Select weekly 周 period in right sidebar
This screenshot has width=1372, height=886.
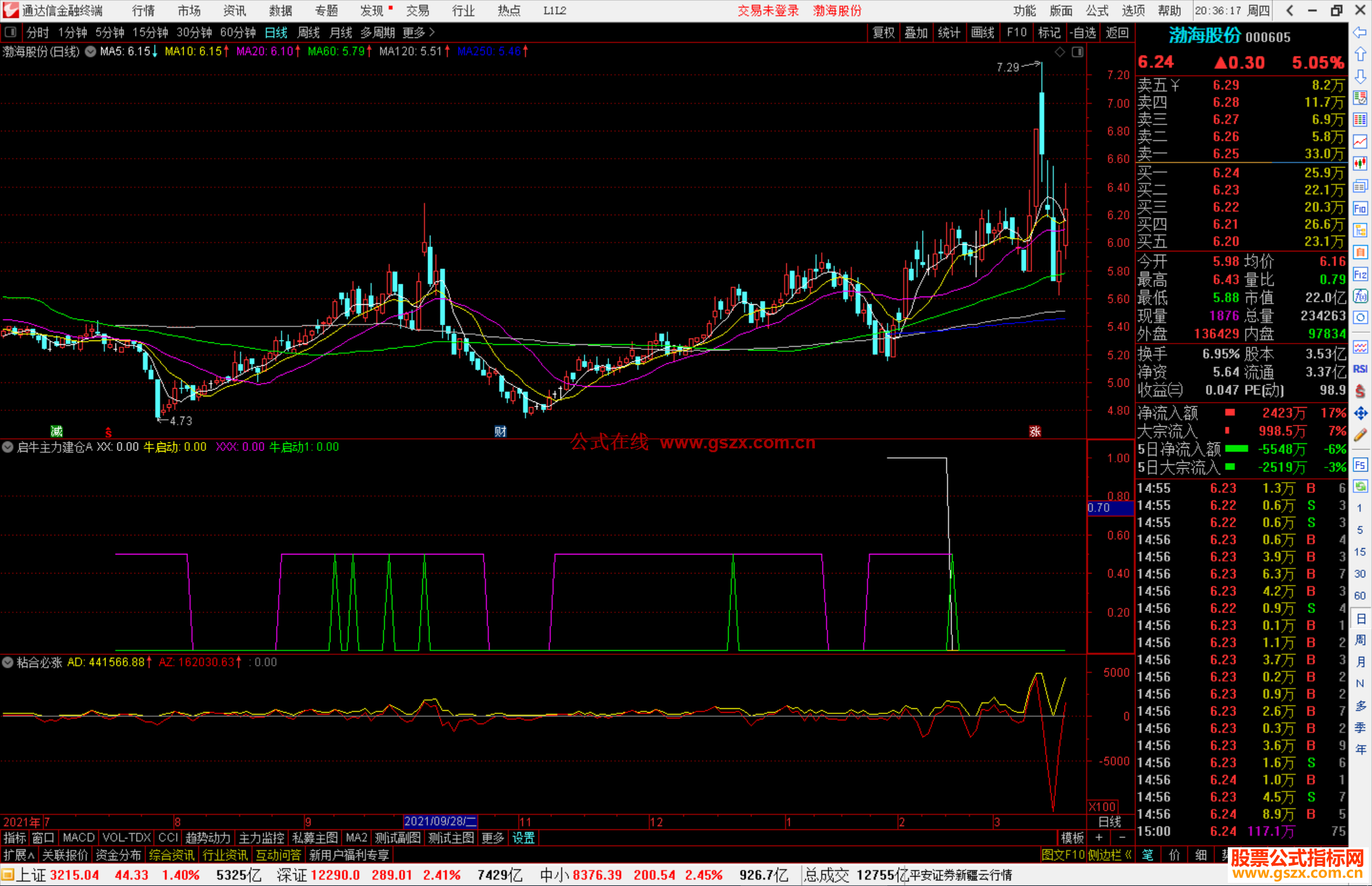click(1360, 640)
